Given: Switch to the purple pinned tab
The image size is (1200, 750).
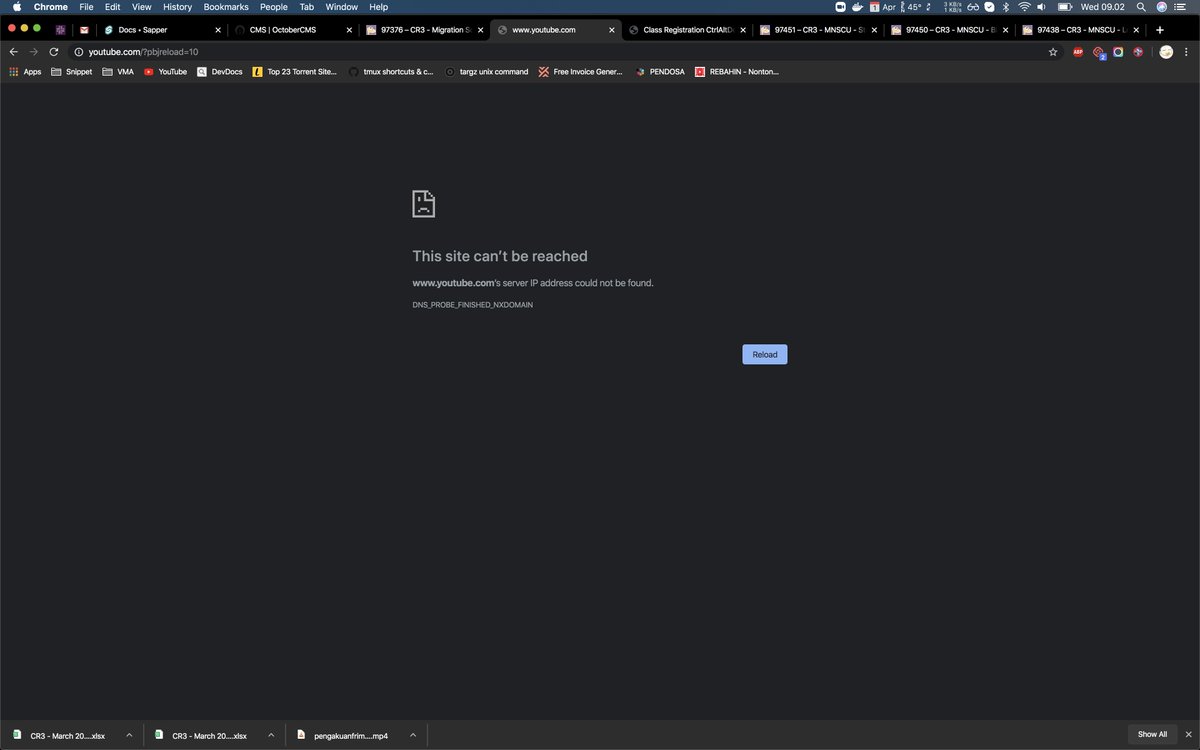Looking at the screenshot, I should (x=61, y=30).
